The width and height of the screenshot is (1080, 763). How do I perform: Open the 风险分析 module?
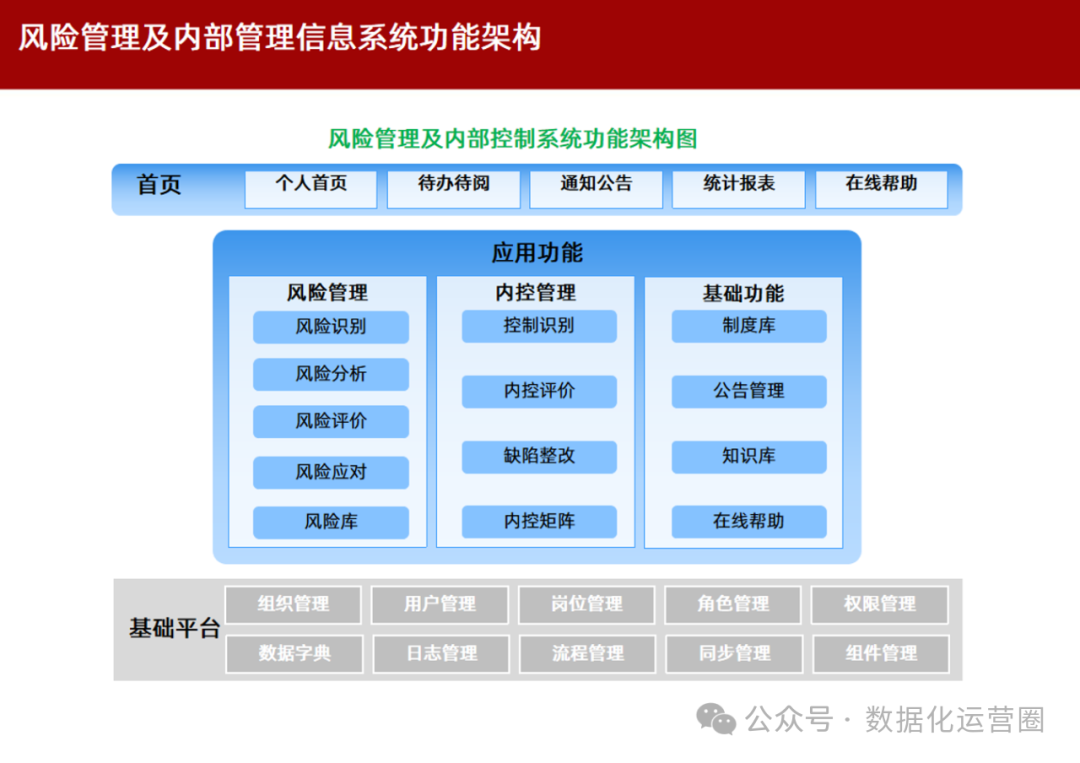click(331, 374)
